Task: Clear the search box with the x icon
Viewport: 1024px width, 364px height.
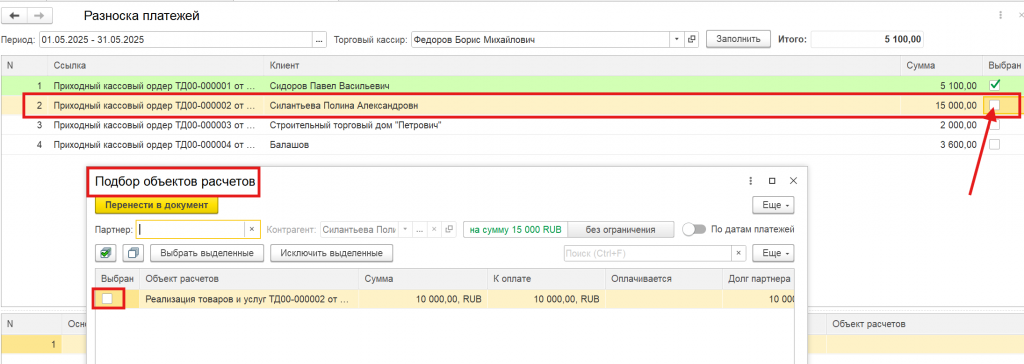Action: pos(738,253)
